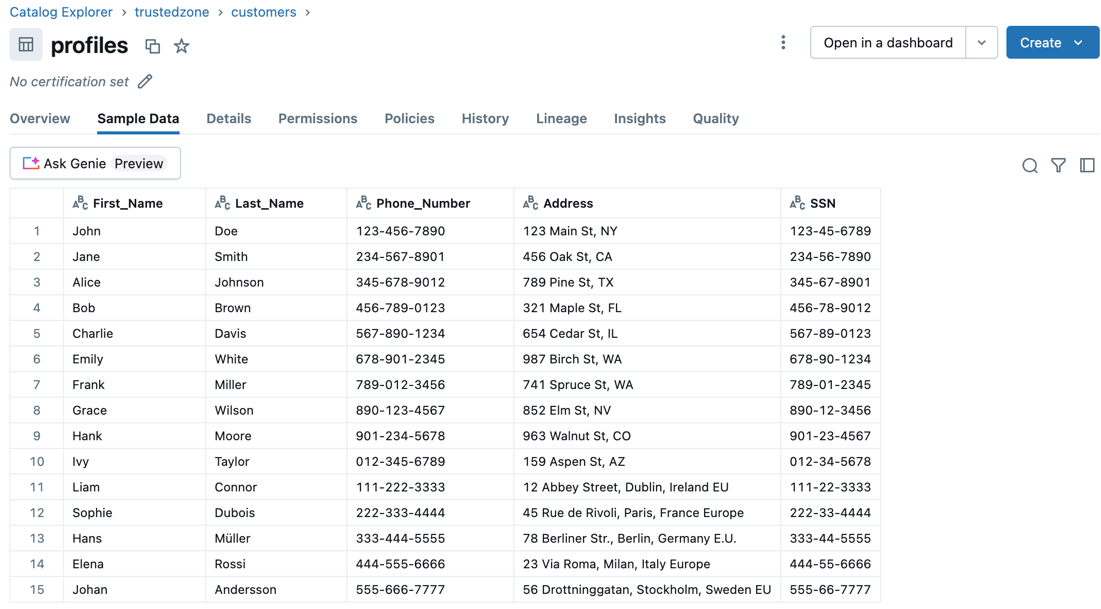
Task: Click SSN value 567-89-0123
Action: coord(831,334)
